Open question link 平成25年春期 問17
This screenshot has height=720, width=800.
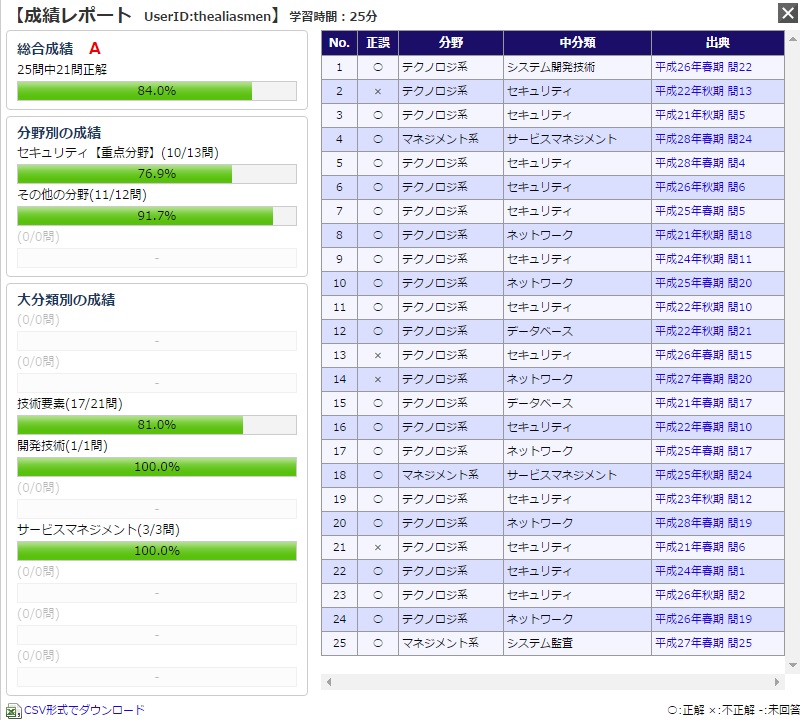[703, 451]
